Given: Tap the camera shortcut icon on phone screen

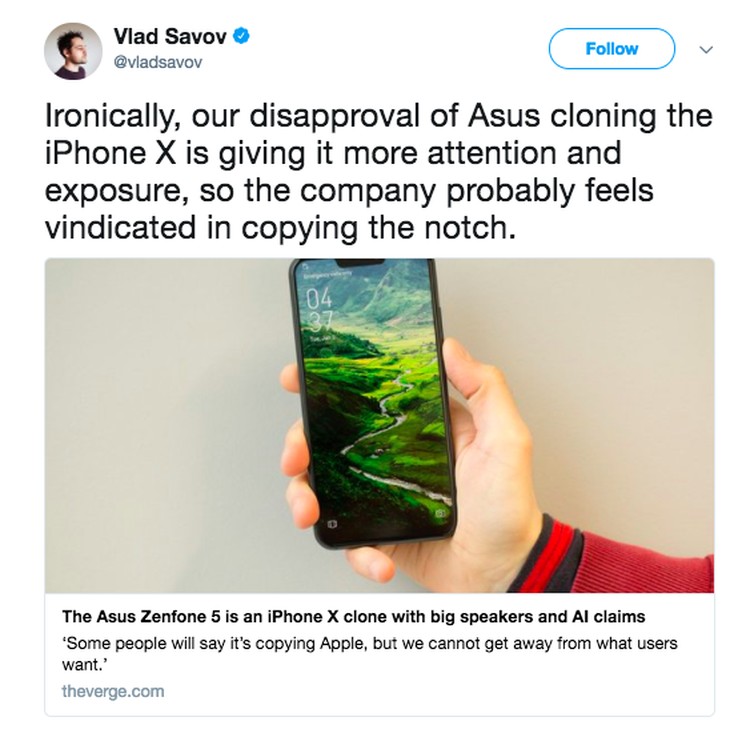Looking at the screenshot, I should [x=440, y=513].
